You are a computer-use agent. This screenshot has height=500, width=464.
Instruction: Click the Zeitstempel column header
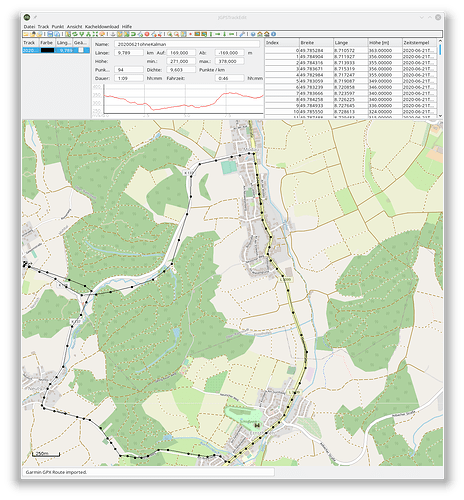coord(419,43)
